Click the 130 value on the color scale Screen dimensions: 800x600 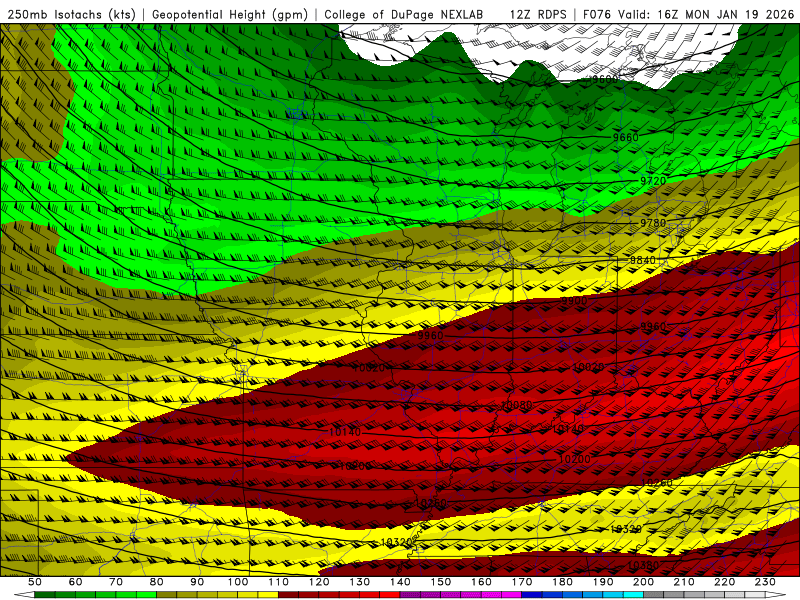[360, 582]
